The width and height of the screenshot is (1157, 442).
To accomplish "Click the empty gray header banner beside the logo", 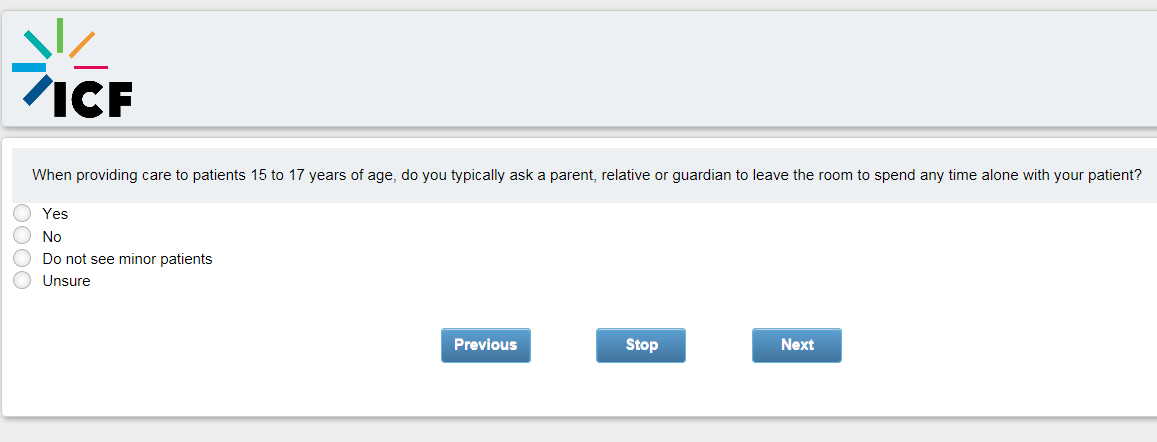I will tap(640, 70).
